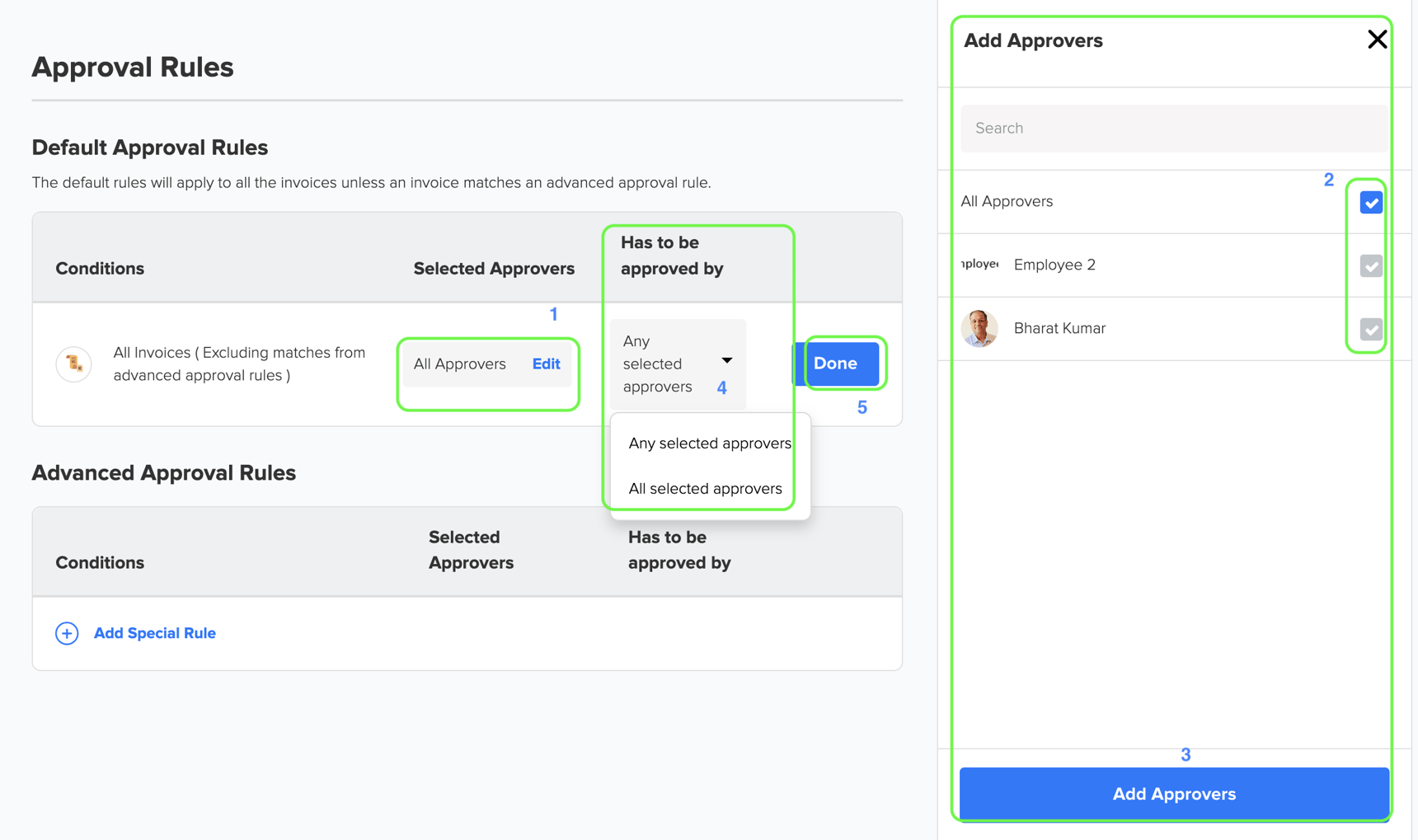Click the Edit link next to All Approvers
1418x840 pixels.
coord(545,364)
